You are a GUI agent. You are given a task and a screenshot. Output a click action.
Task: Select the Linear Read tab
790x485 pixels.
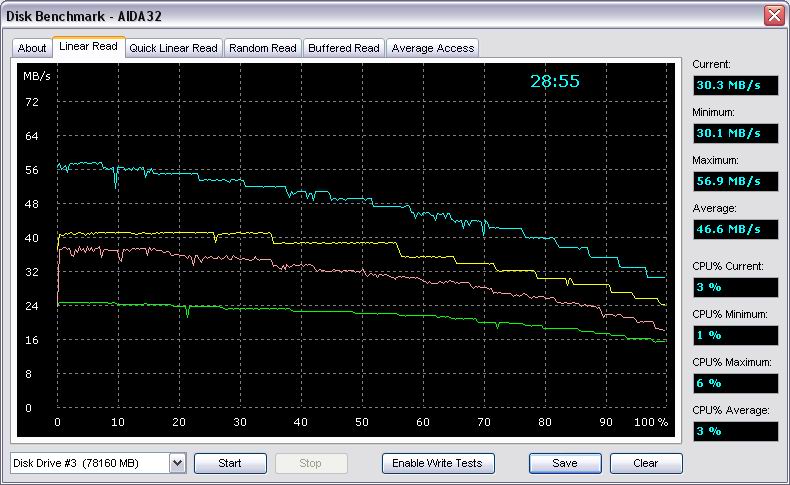click(x=88, y=46)
